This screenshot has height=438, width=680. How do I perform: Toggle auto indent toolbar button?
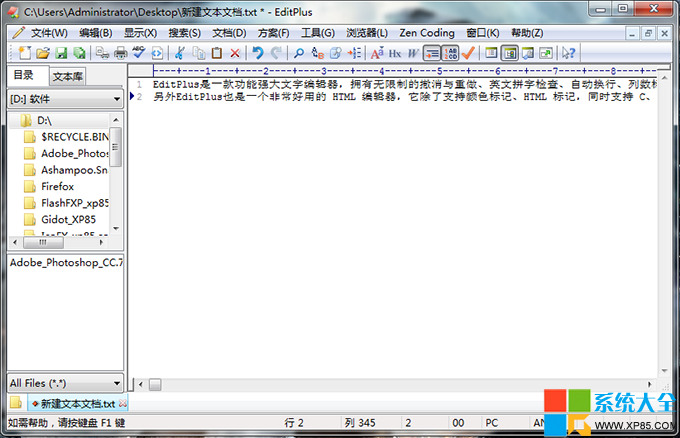[432, 53]
